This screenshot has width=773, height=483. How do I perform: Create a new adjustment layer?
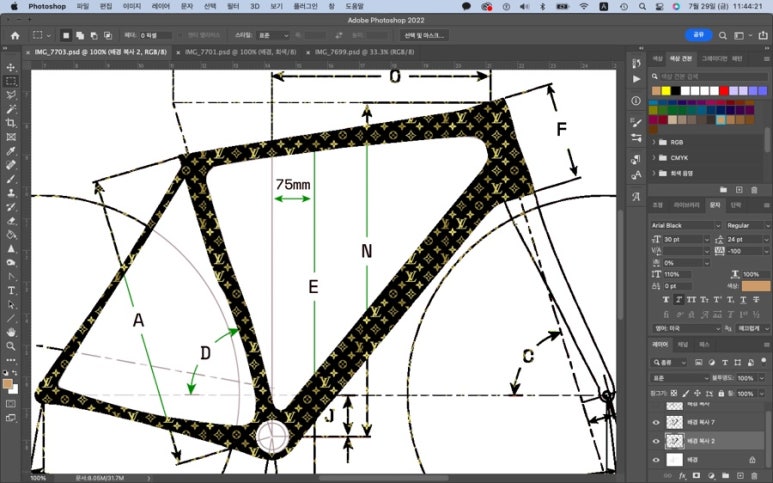tap(711, 476)
